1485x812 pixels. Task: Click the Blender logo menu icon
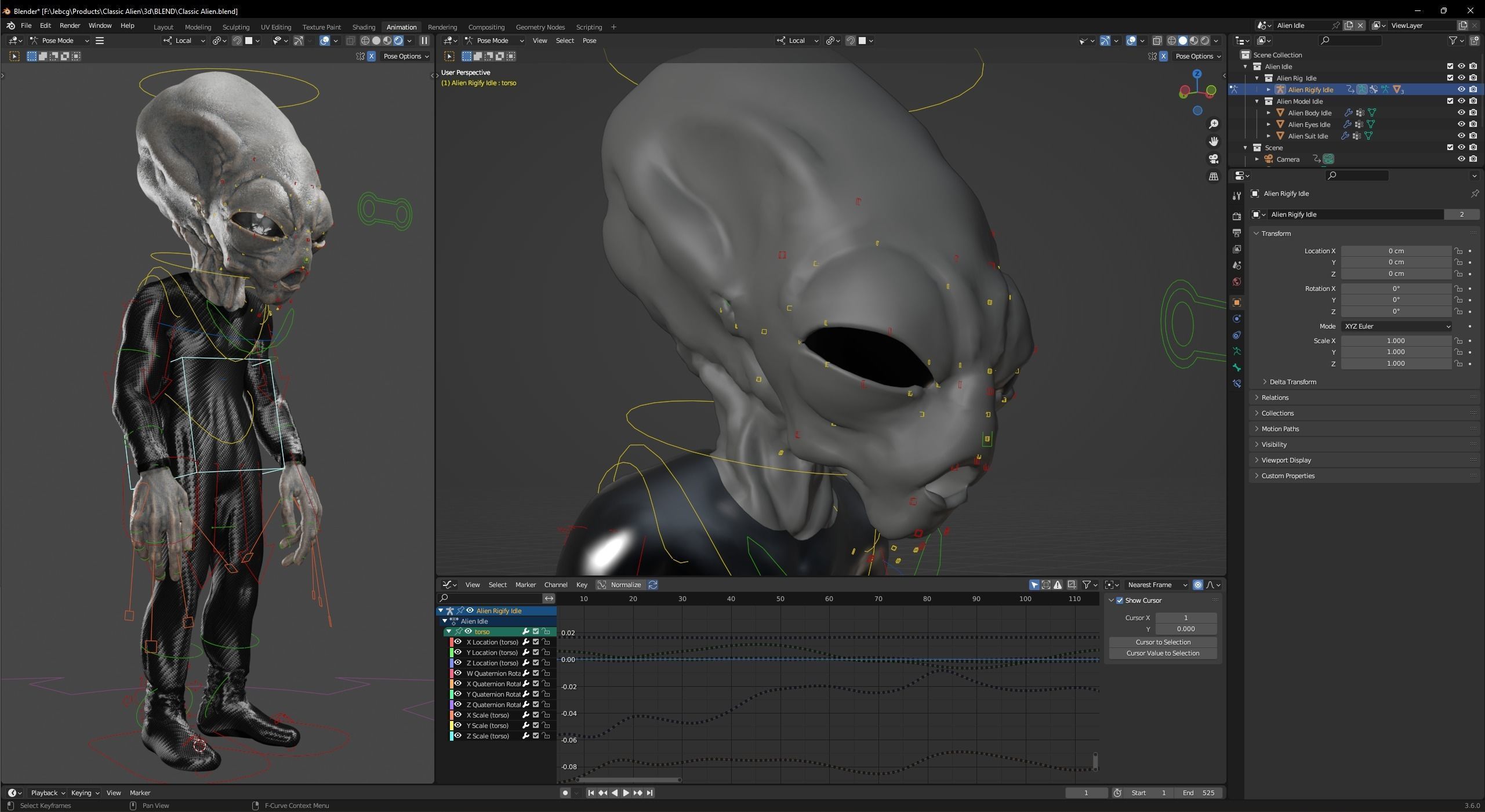(x=10, y=26)
